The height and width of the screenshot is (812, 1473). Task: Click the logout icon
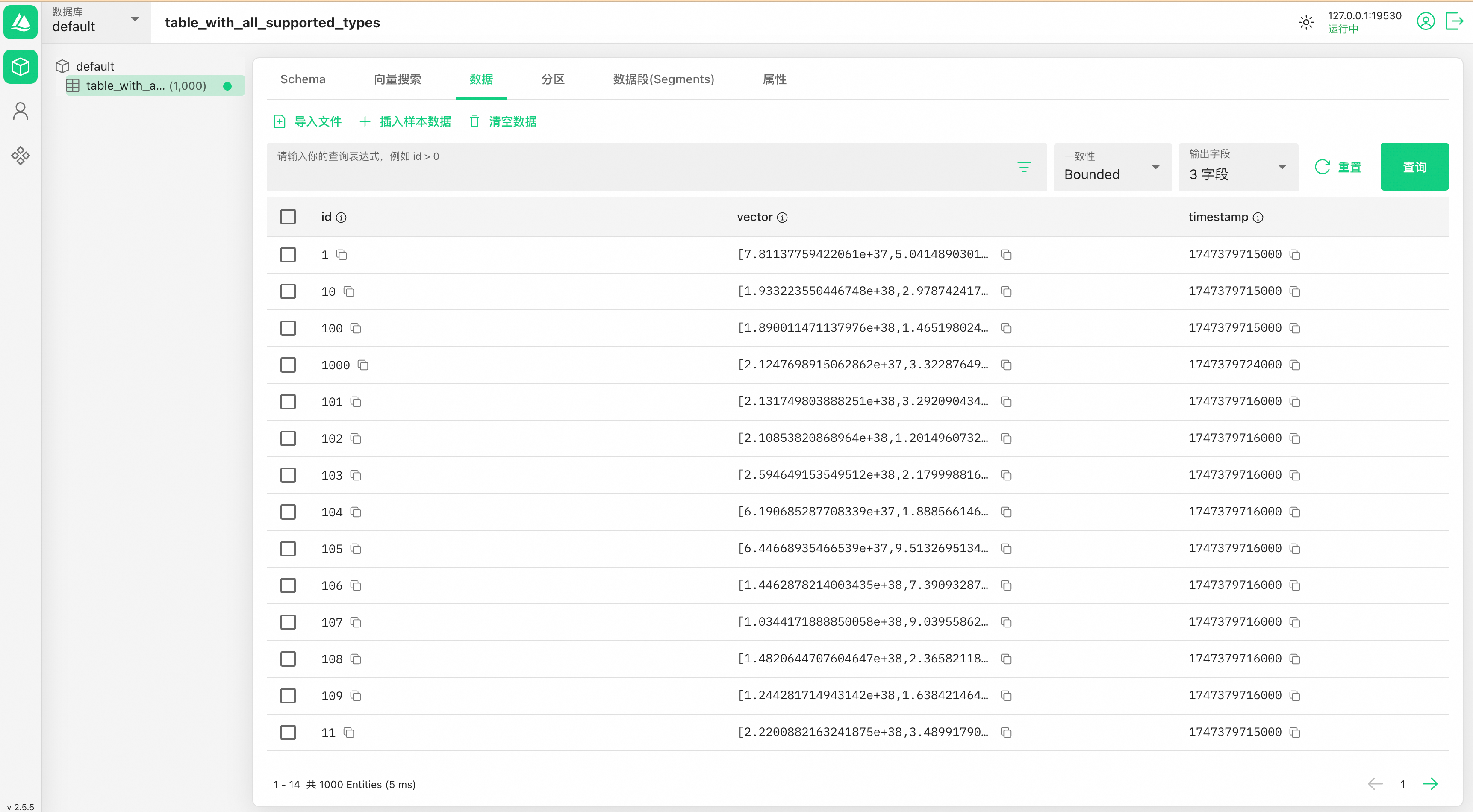click(1454, 22)
